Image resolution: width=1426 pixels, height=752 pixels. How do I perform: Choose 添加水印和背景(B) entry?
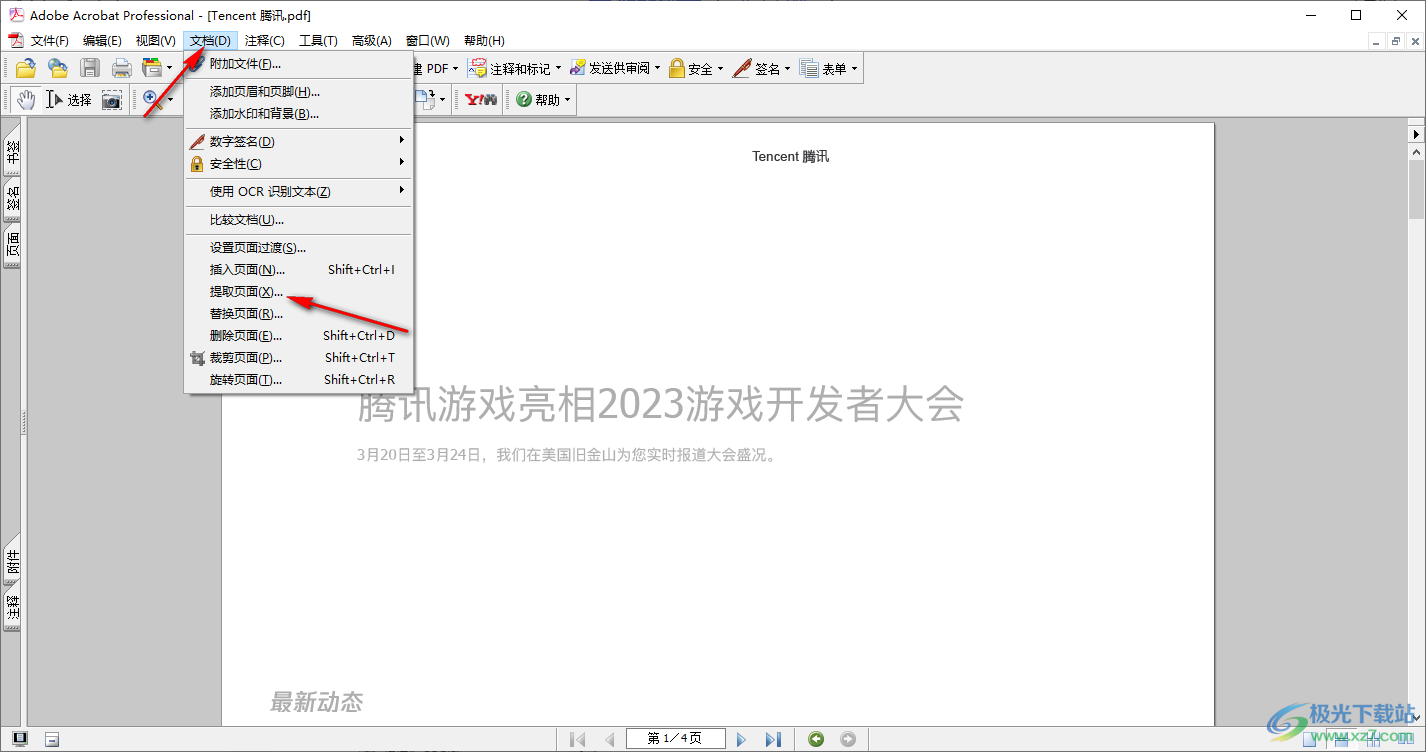pyautogui.click(x=299, y=114)
